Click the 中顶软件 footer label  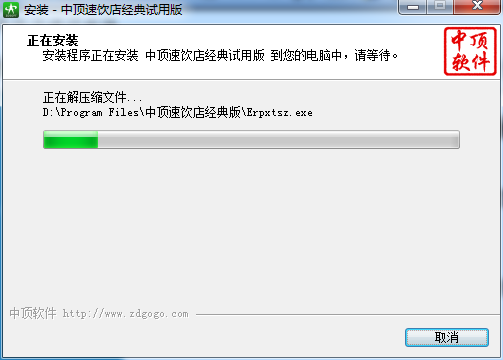point(33,313)
